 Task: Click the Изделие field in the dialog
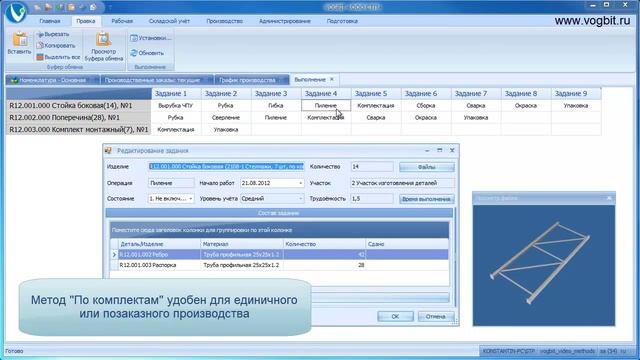226,167
